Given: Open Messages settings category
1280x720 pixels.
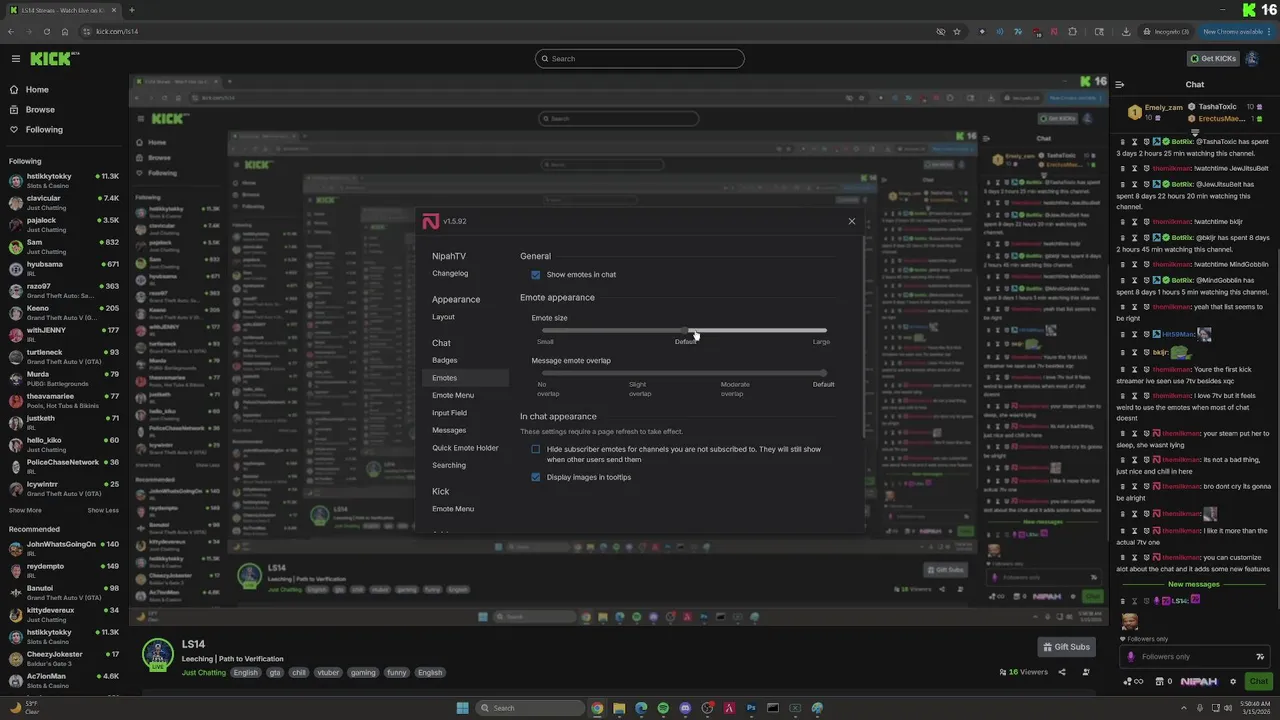Looking at the screenshot, I should (x=449, y=430).
